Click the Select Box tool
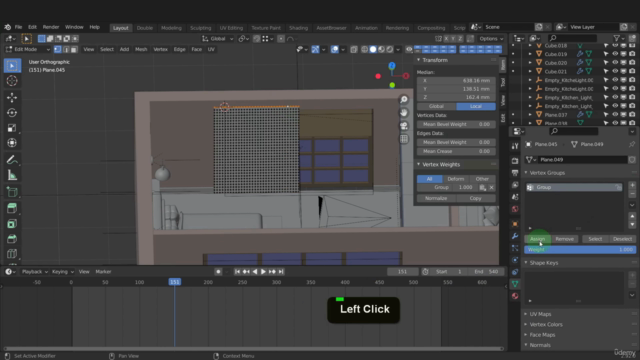 12,66
